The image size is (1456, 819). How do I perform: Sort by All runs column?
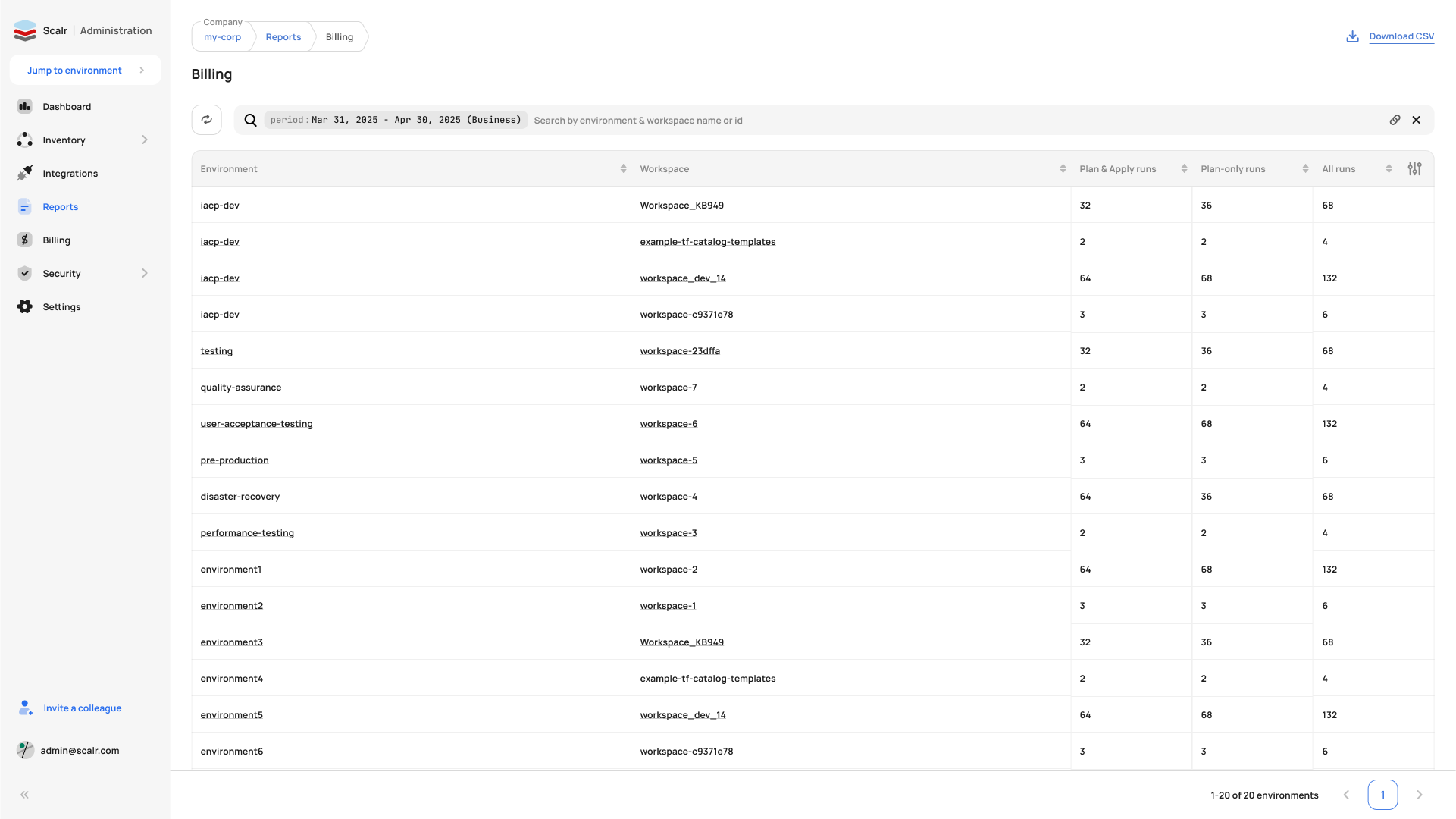tap(1389, 168)
